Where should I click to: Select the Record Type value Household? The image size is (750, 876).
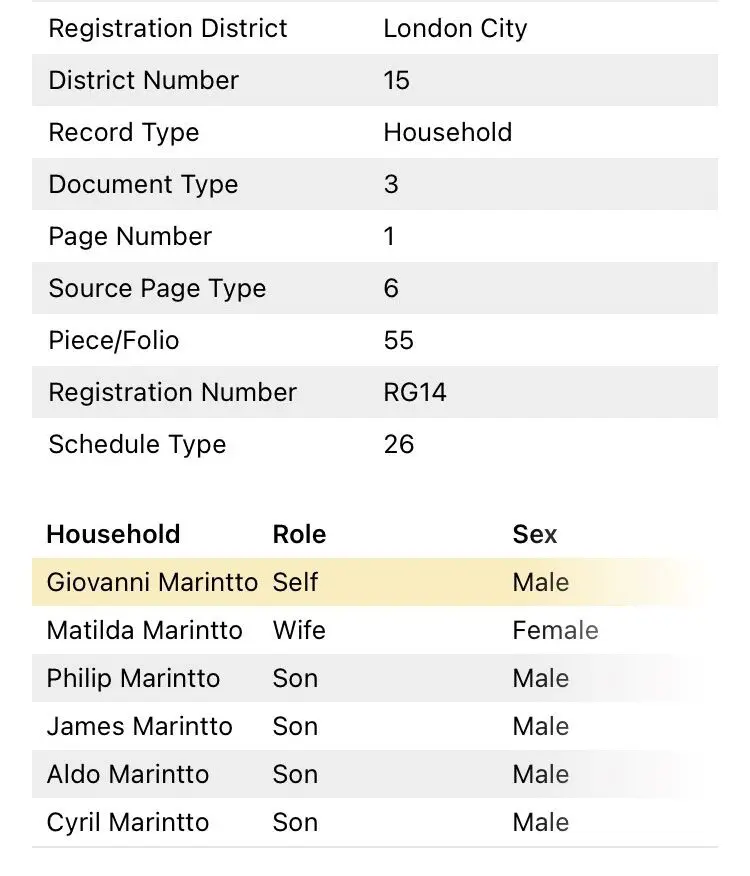pos(448,132)
